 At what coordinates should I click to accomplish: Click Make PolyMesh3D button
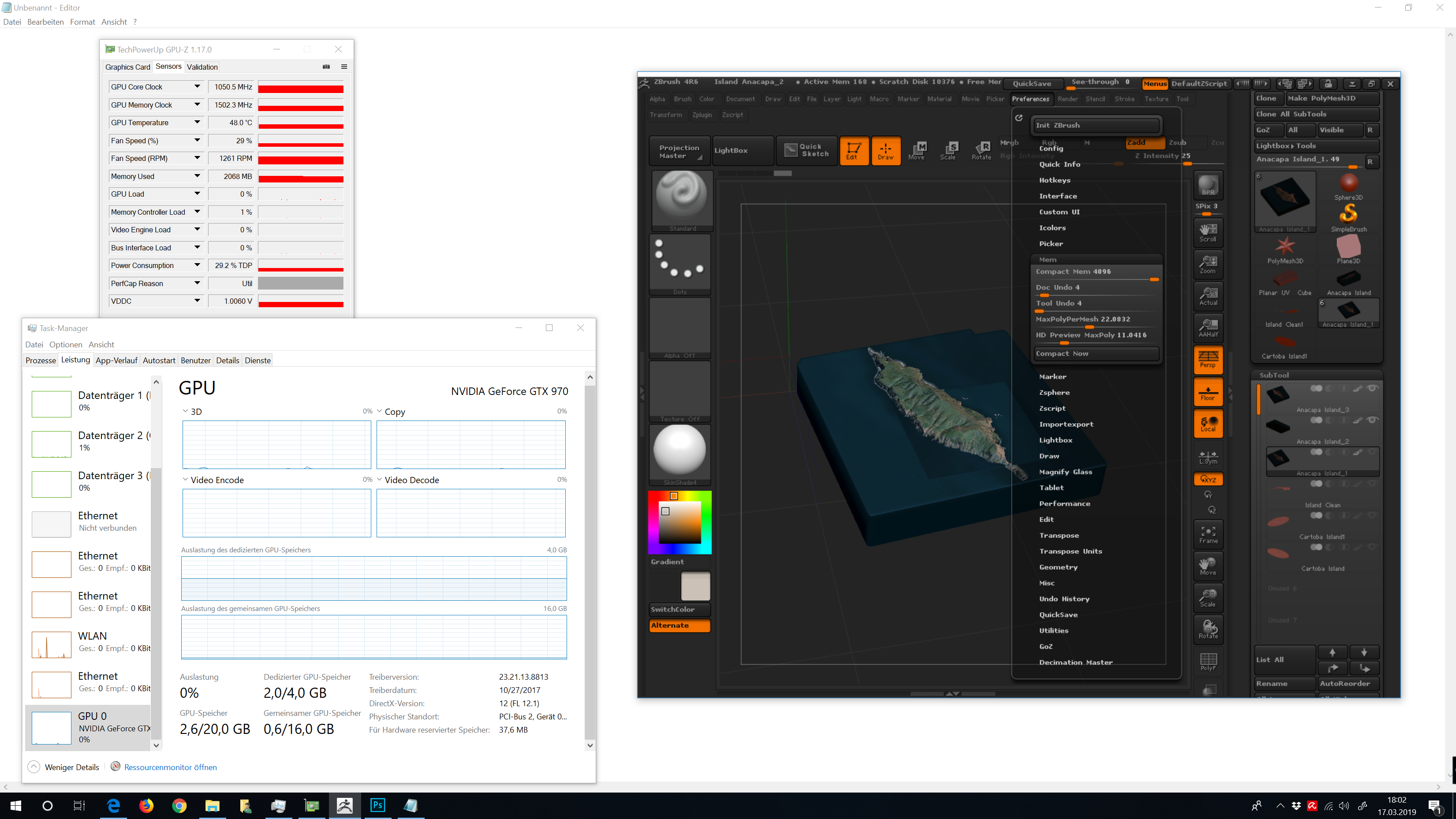point(1332,98)
